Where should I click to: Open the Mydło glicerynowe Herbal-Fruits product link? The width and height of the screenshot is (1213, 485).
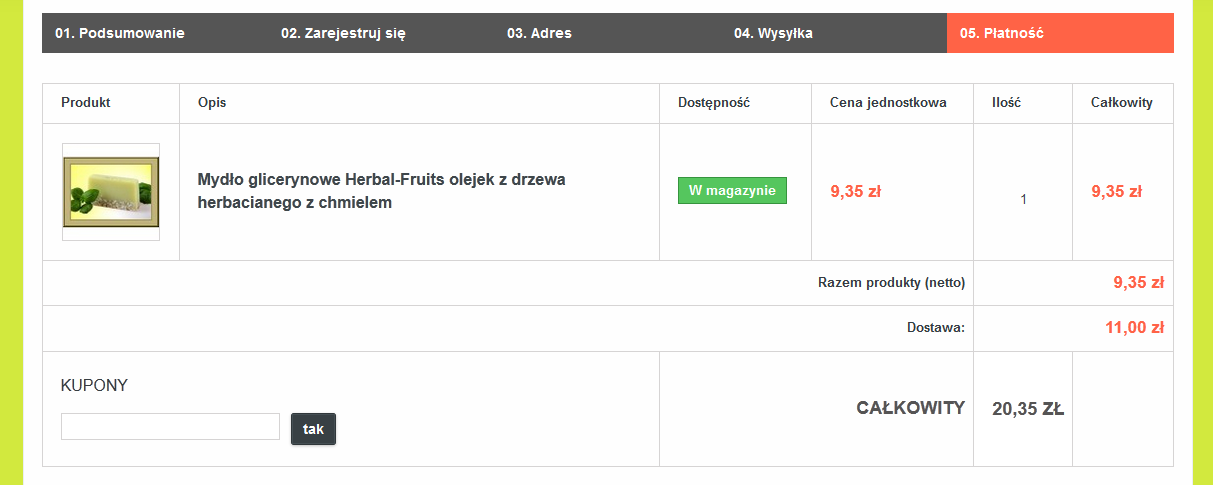382,190
